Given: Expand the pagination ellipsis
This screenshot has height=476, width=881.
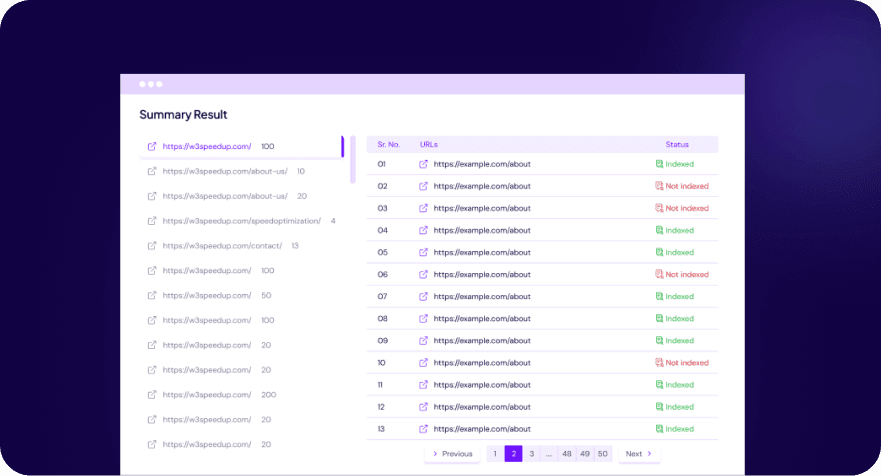Looking at the screenshot, I should click(549, 454).
